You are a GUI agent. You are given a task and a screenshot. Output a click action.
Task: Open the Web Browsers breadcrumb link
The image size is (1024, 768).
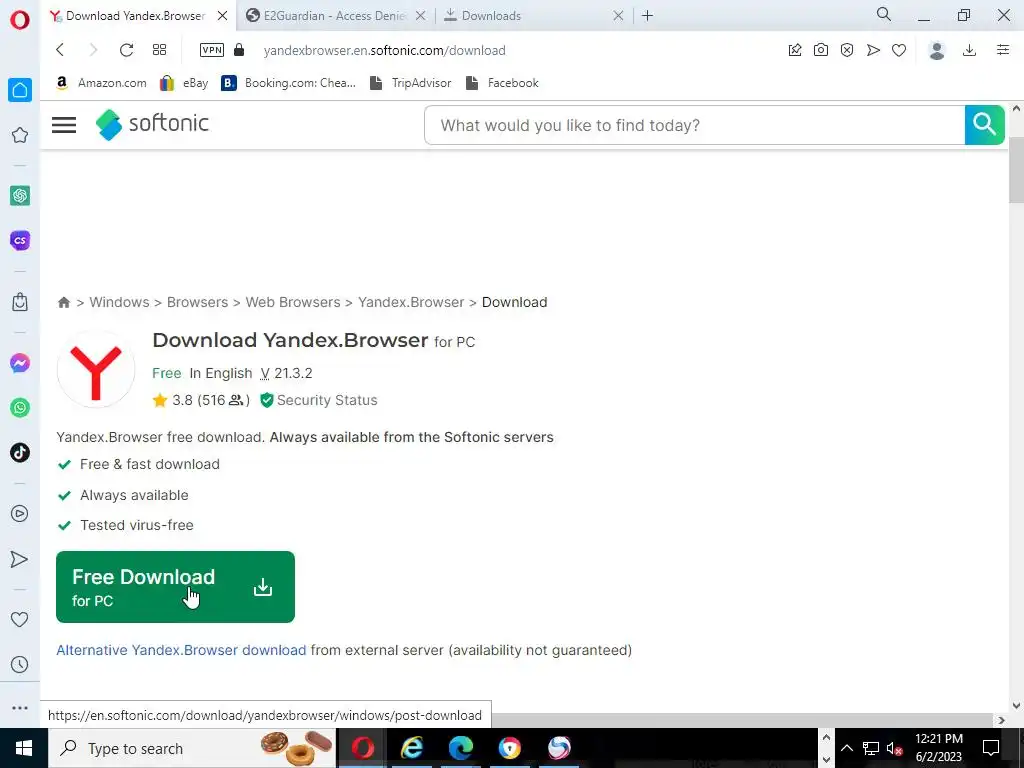[293, 302]
